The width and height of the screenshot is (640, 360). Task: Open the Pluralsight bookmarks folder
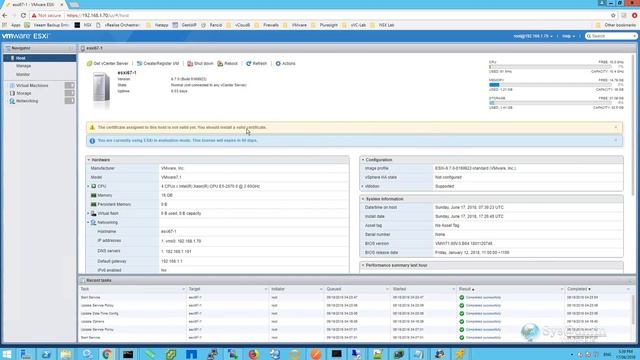pos(324,25)
